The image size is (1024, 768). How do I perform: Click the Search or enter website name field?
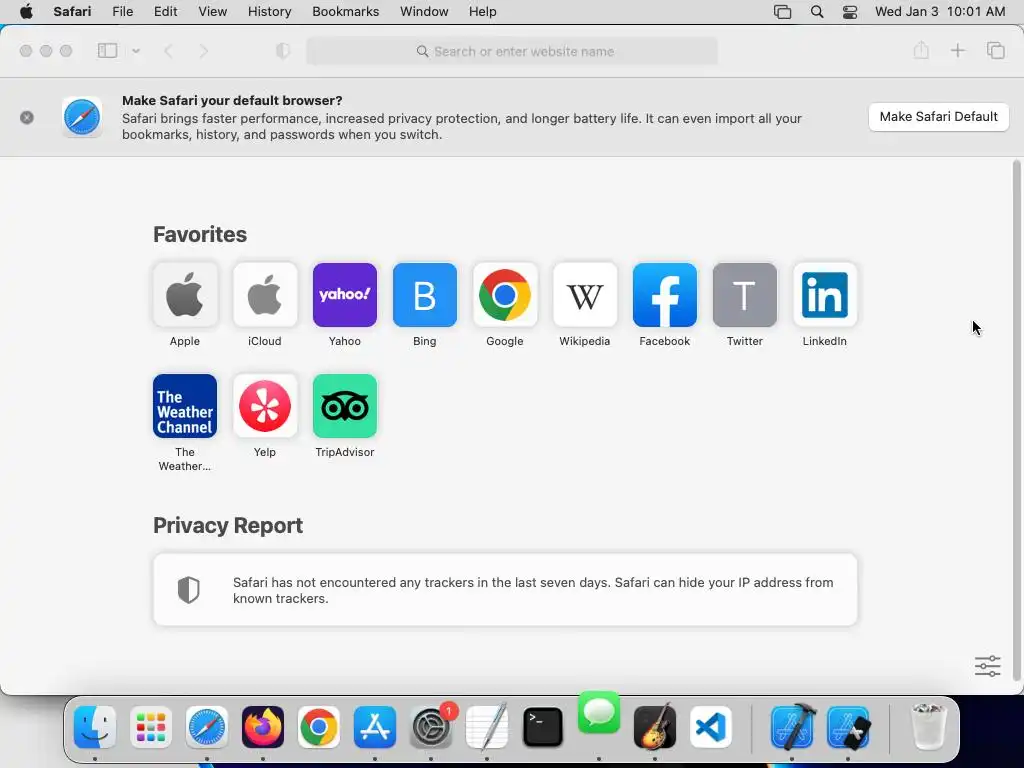coord(512,51)
